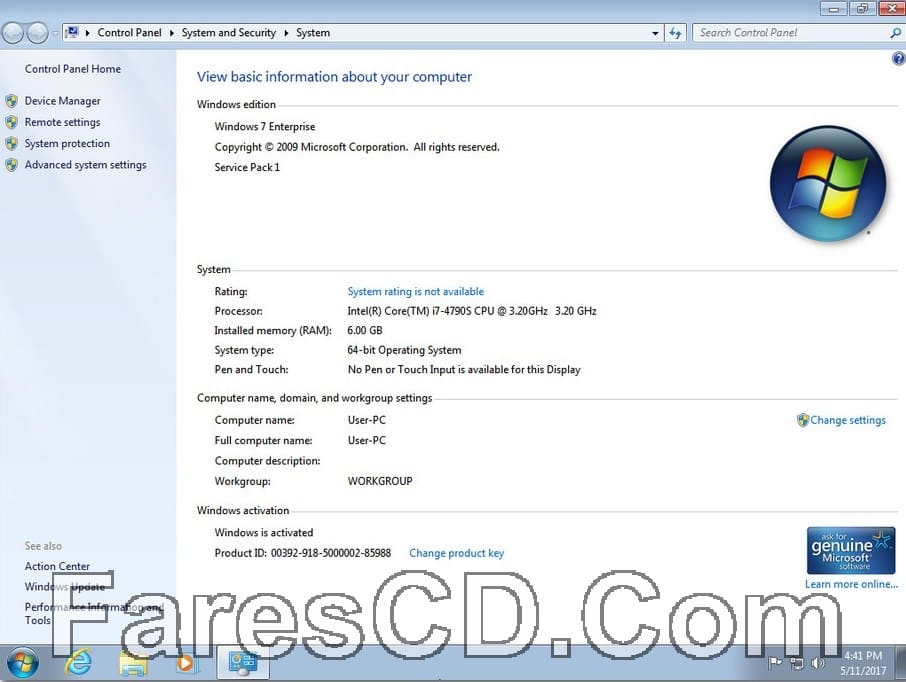The image size is (906, 682).
Task: Select the System breadcrumb in the address bar
Action: pos(313,33)
